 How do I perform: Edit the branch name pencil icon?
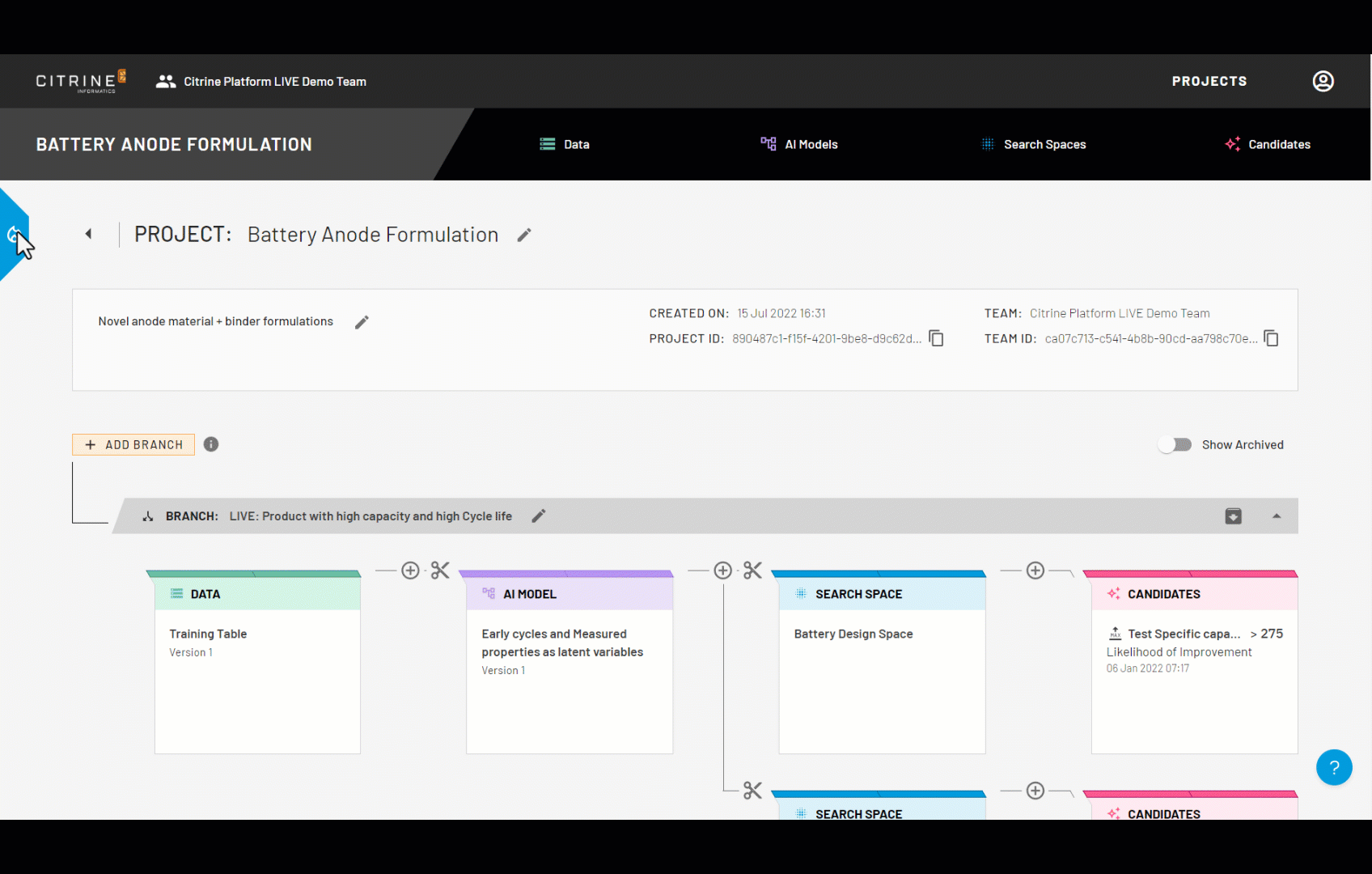tap(539, 516)
